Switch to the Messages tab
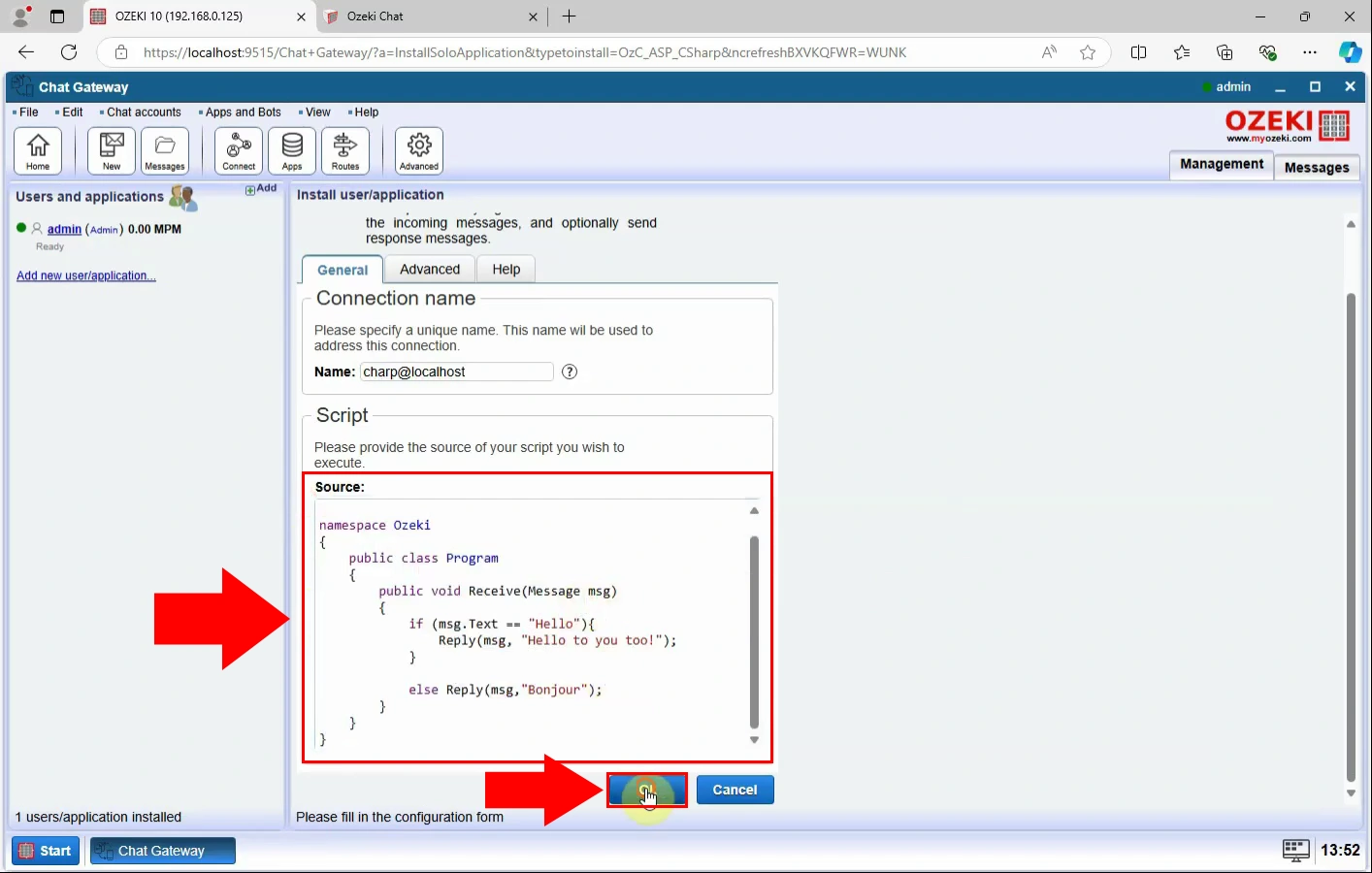 tap(1317, 167)
